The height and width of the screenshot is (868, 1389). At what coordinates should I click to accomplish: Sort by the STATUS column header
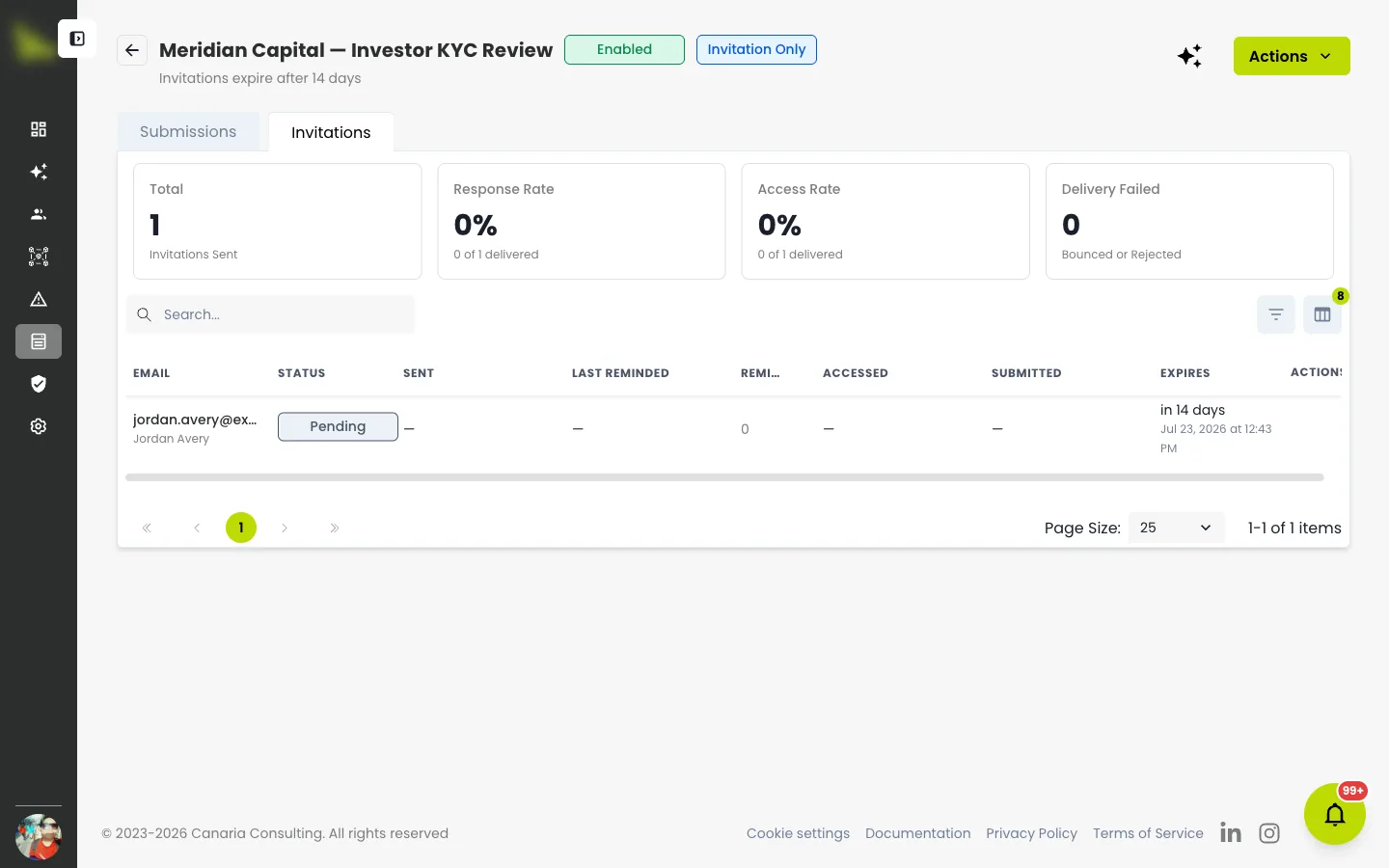tap(301, 373)
